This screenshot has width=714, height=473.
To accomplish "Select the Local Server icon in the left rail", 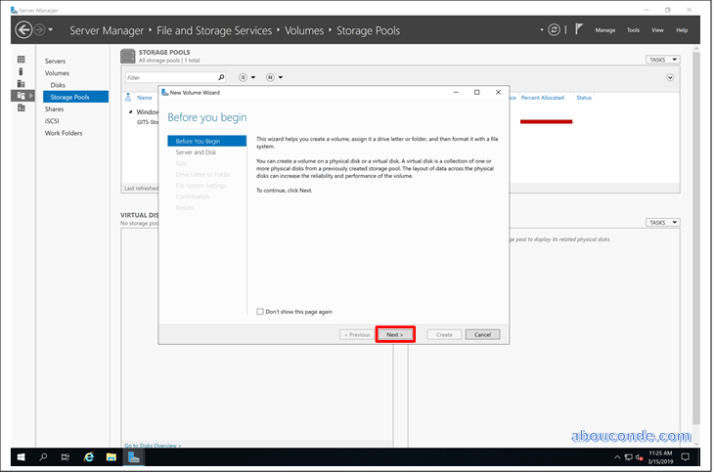I will (21, 72).
